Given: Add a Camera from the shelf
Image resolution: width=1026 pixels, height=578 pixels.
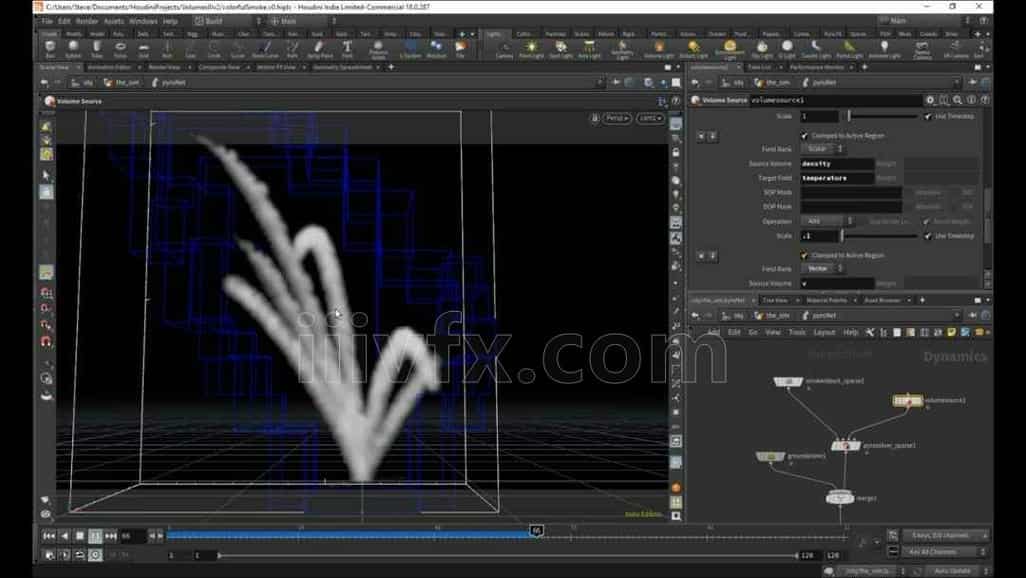Looking at the screenshot, I should 504,48.
